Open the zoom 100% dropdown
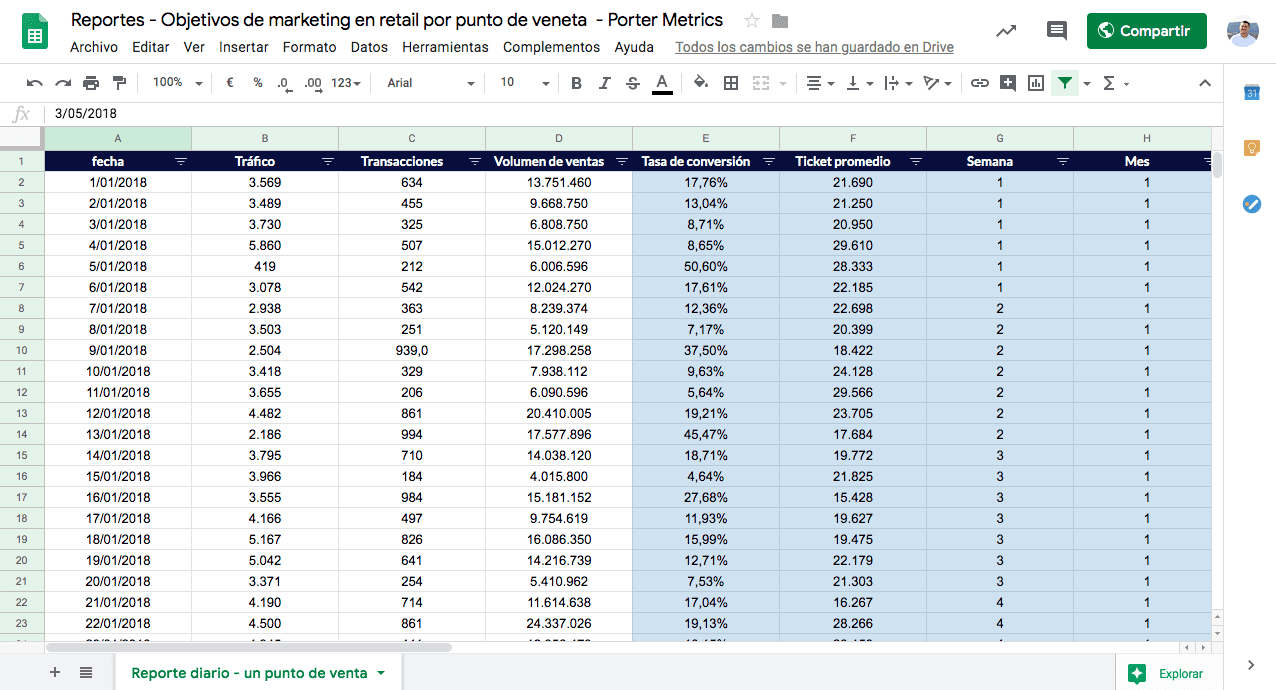The height and width of the screenshot is (690, 1276). [x=178, y=83]
